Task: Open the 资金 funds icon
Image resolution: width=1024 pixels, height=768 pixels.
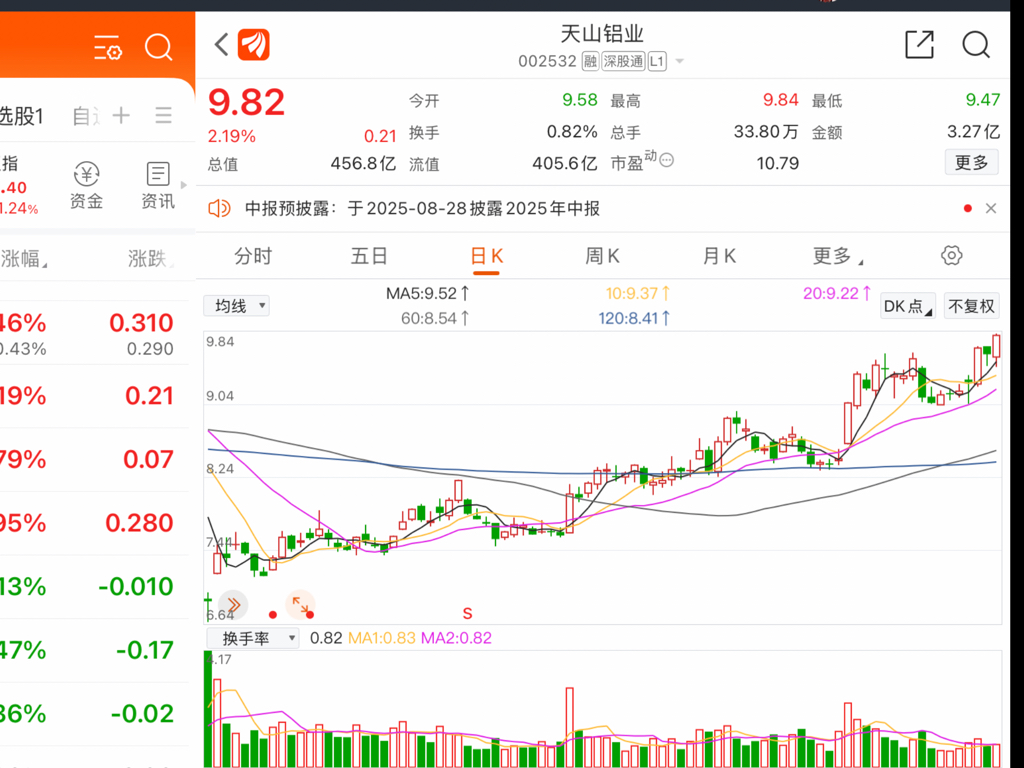Action: pyautogui.click(x=86, y=185)
